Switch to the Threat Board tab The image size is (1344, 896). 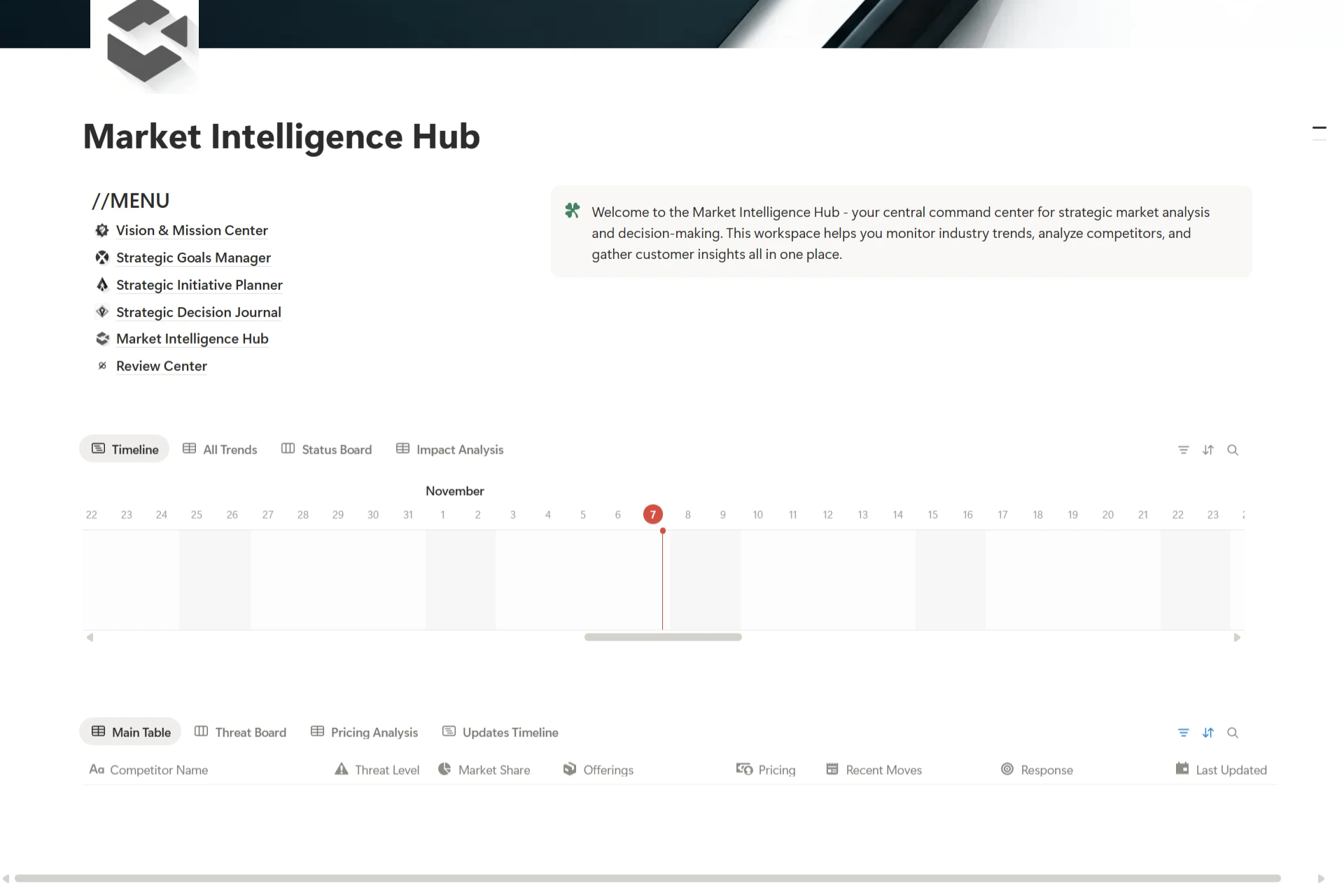tap(240, 732)
